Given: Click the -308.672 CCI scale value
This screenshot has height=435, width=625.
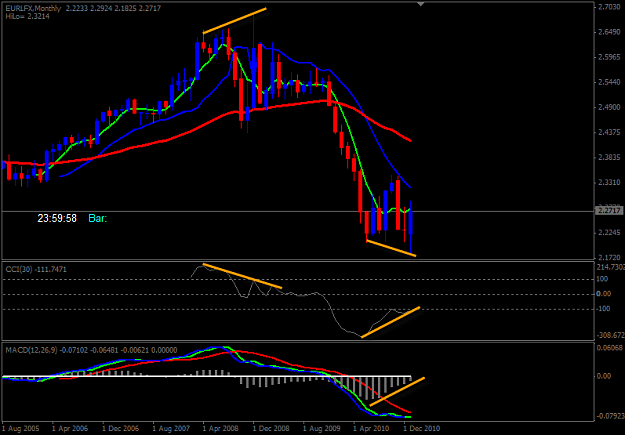Looking at the screenshot, I should pos(611,336).
